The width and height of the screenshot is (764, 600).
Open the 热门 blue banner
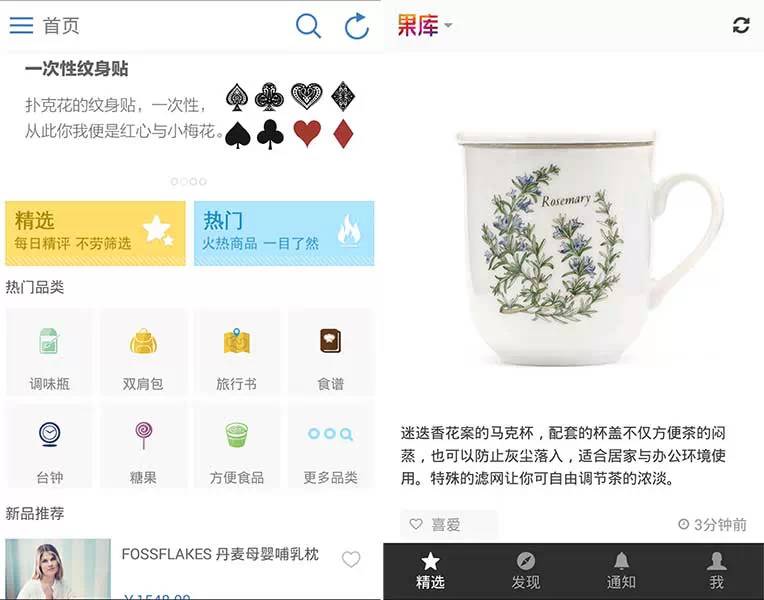coord(284,233)
